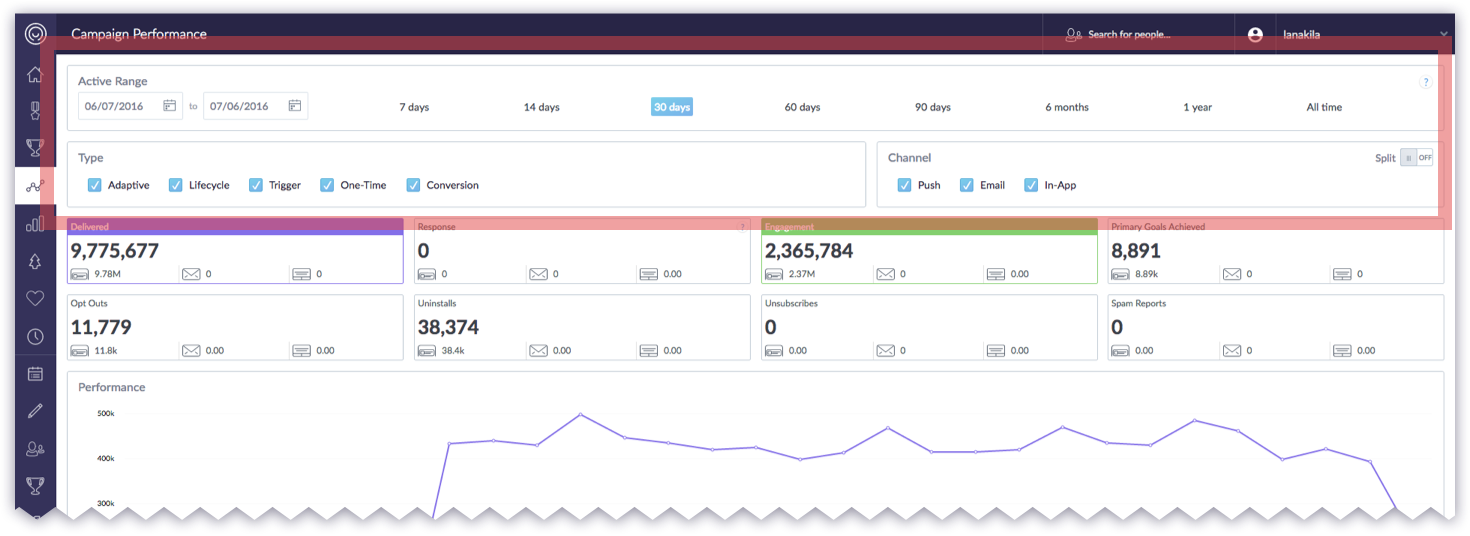The image size is (1470, 536).
Task: Click the heart icon in sidebar
Action: pyautogui.click(x=35, y=298)
